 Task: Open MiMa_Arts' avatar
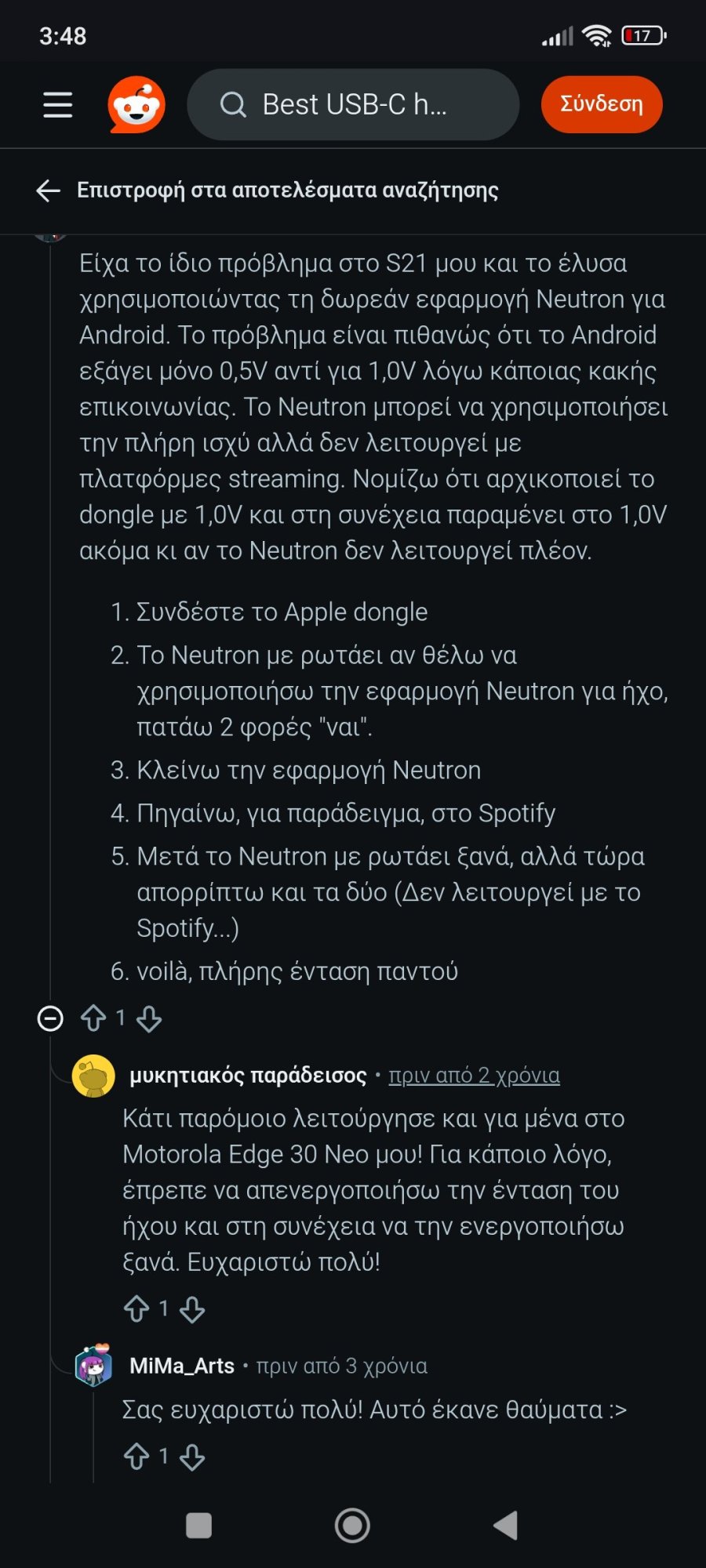[x=94, y=1365]
